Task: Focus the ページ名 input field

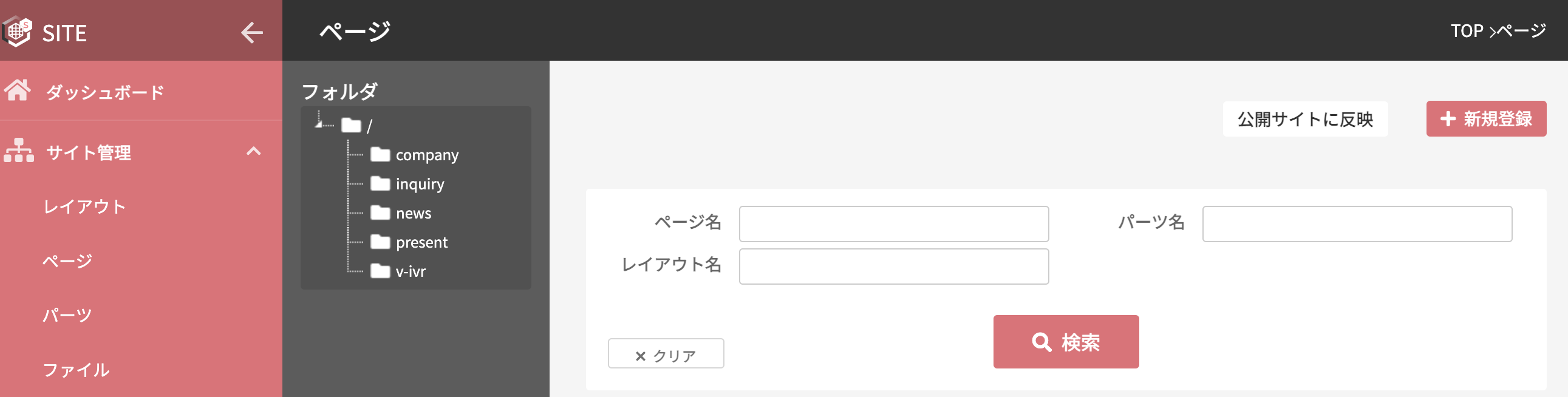Action: click(x=893, y=223)
